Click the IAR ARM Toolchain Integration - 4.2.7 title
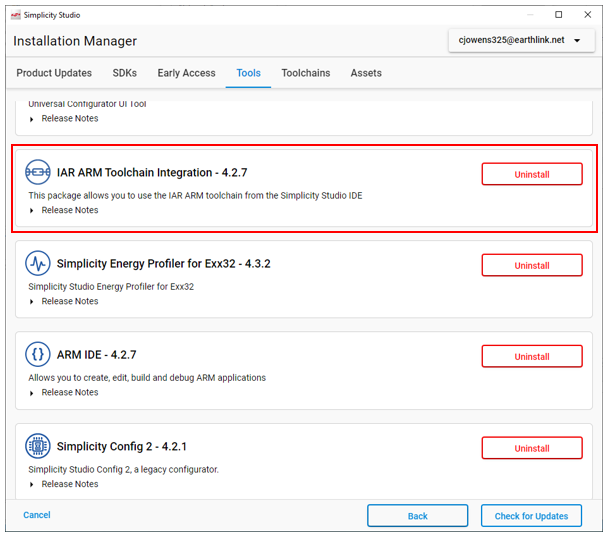 (152, 172)
